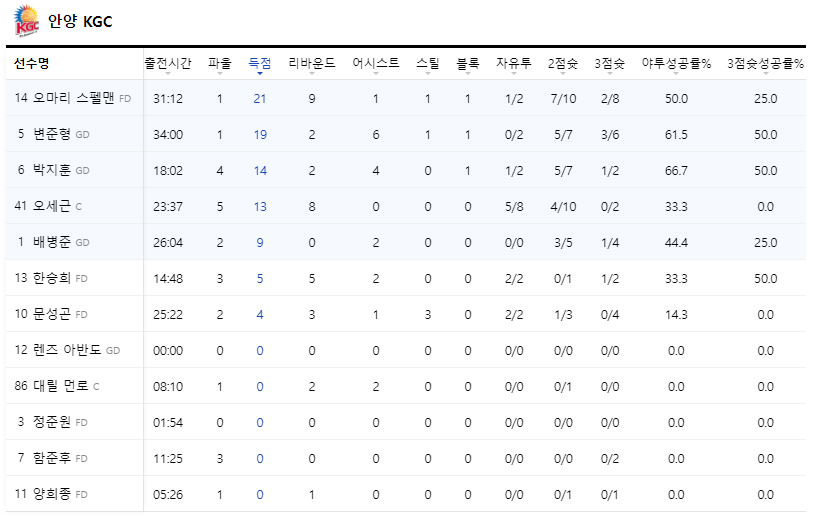813x518 pixels.
Task: Sort the table by 리바운드 column
Action: point(312,64)
